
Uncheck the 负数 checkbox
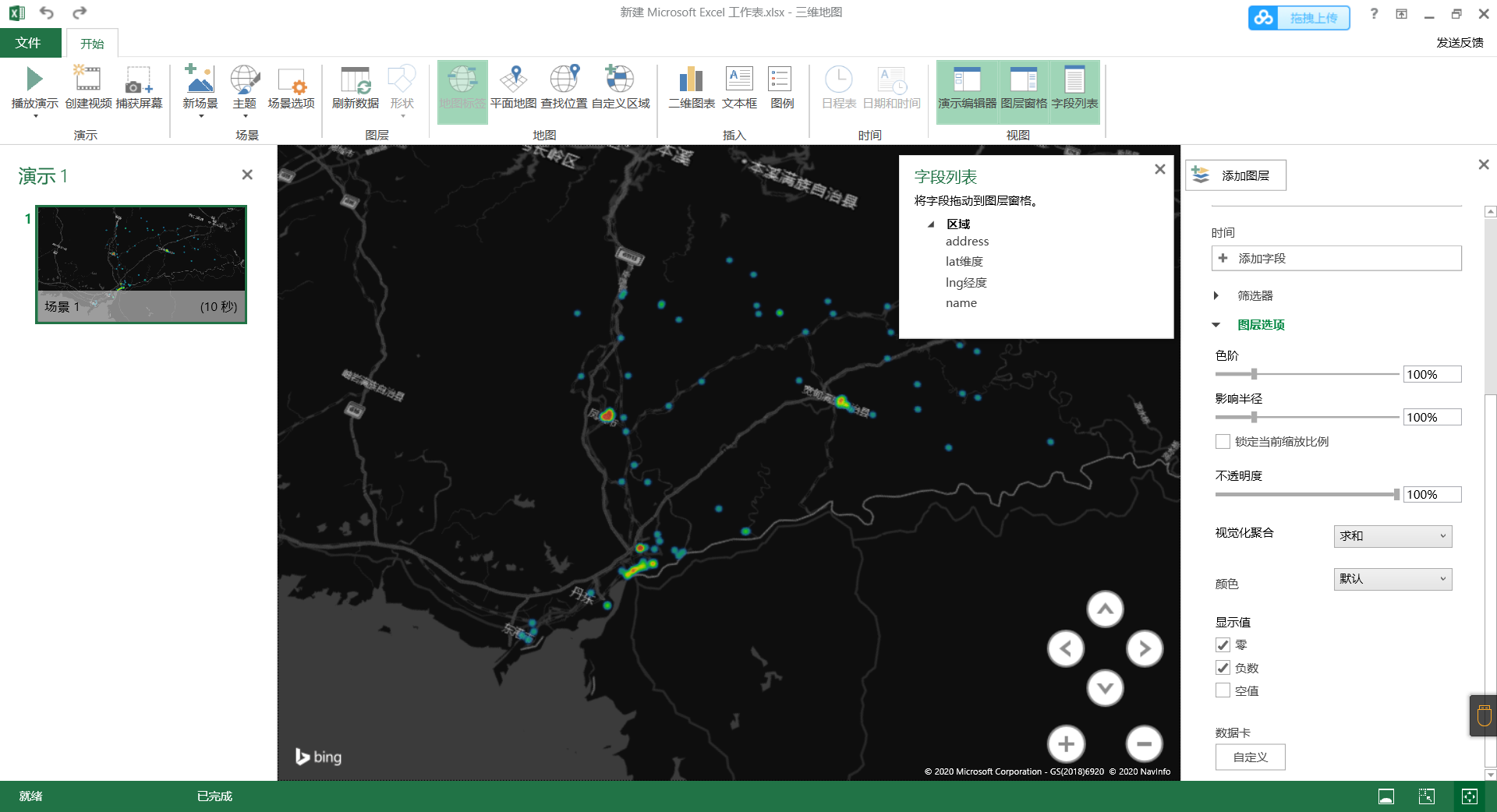pos(1223,668)
